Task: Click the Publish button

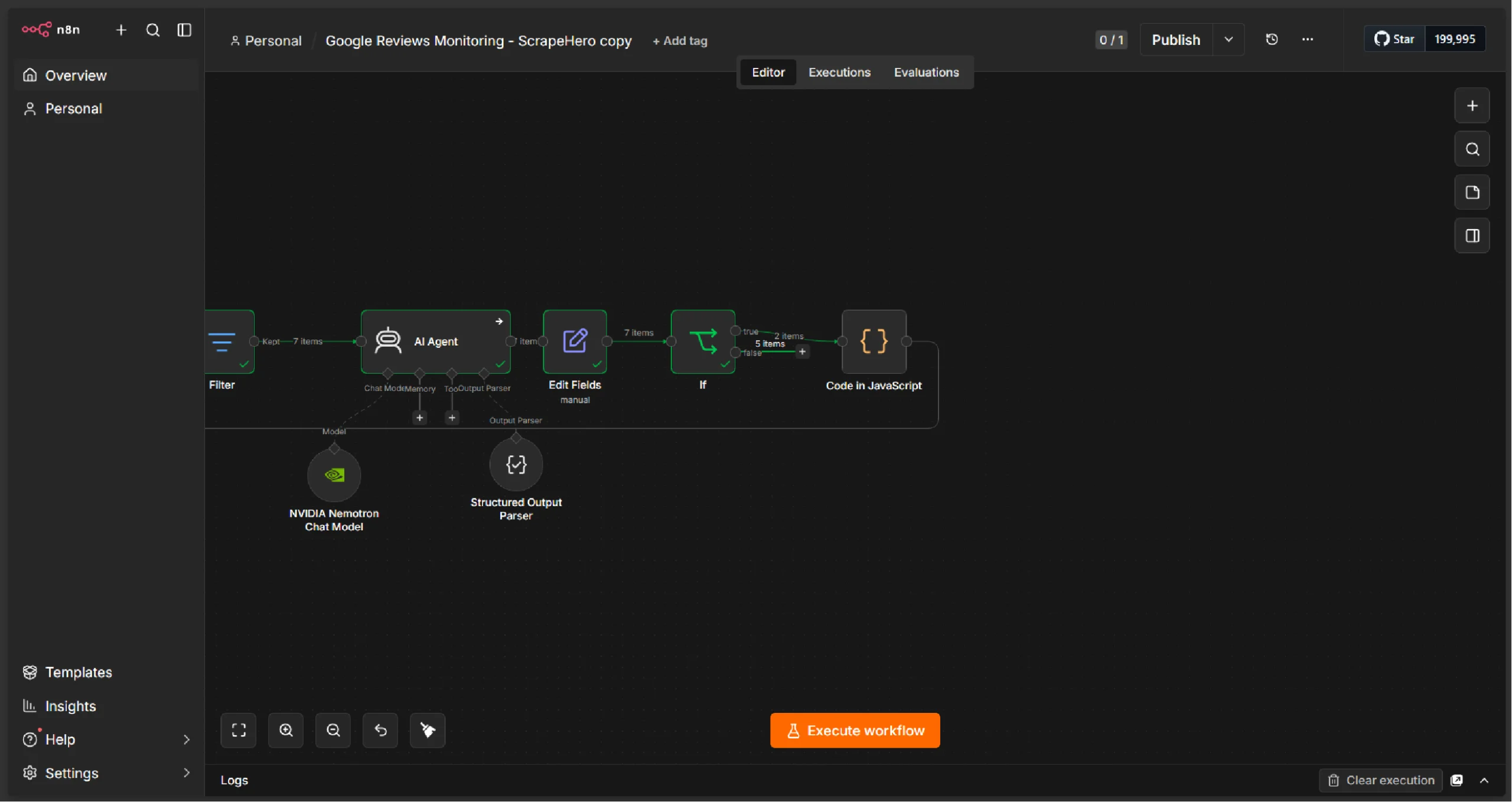Action: pyautogui.click(x=1176, y=40)
